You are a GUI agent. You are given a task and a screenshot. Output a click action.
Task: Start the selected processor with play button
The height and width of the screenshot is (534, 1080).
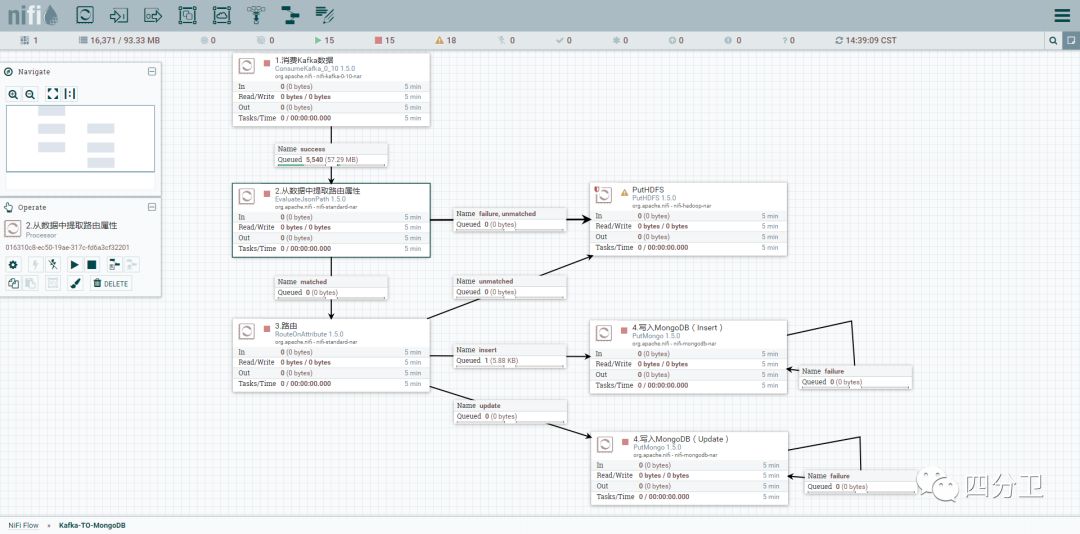click(74, 264)
